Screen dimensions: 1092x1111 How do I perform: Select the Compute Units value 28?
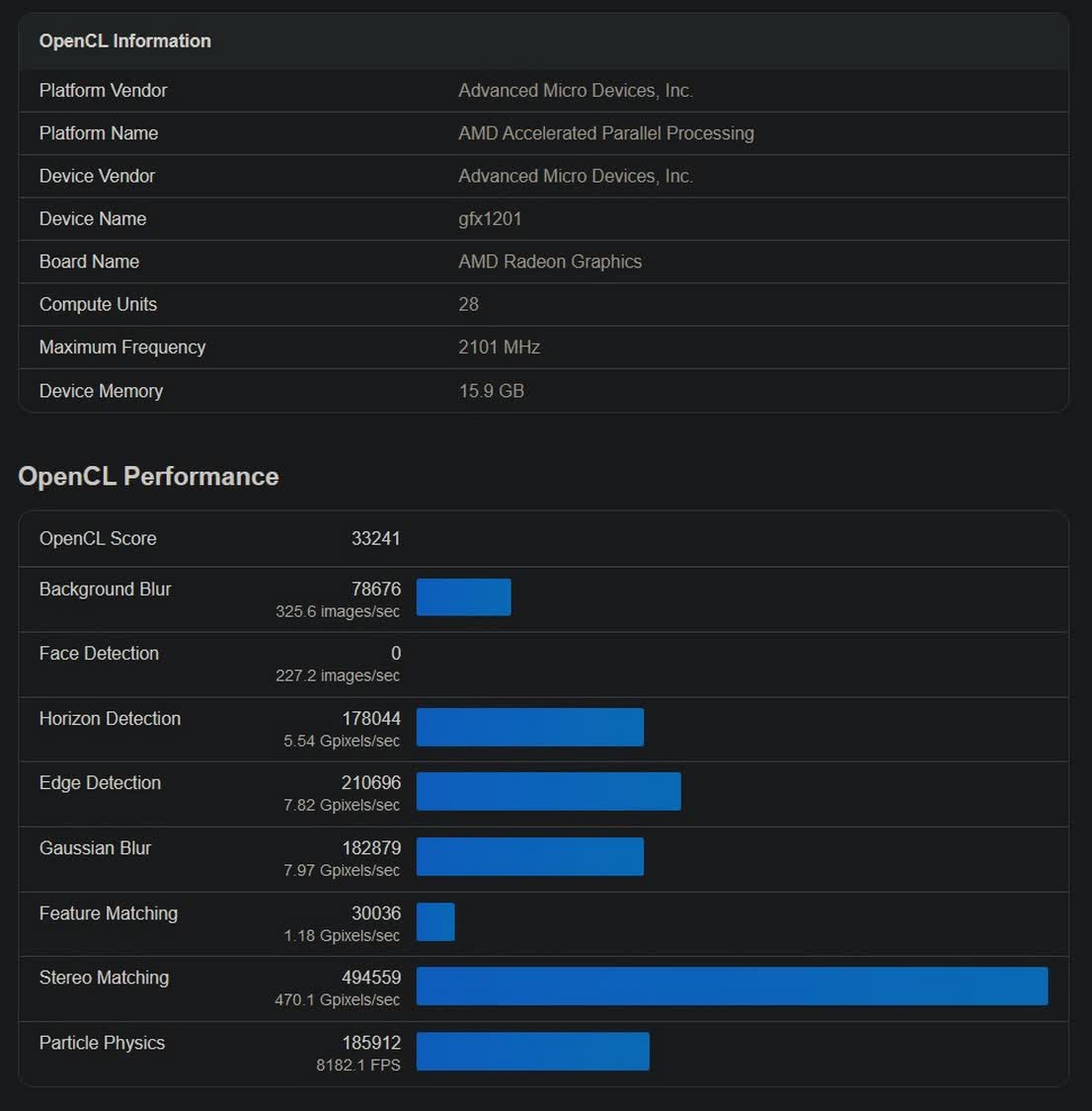click(468, 304)
